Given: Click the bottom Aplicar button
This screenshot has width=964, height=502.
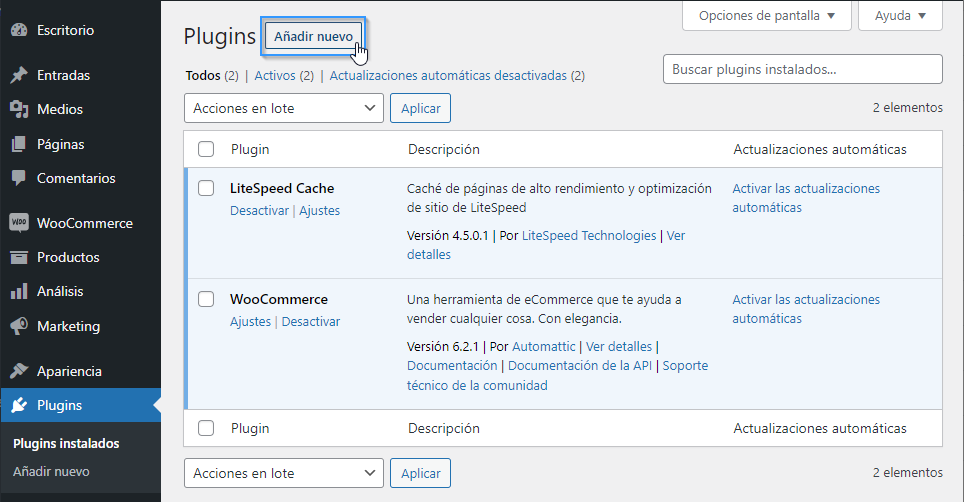Looking at the screenshot, I should [421, 473].
